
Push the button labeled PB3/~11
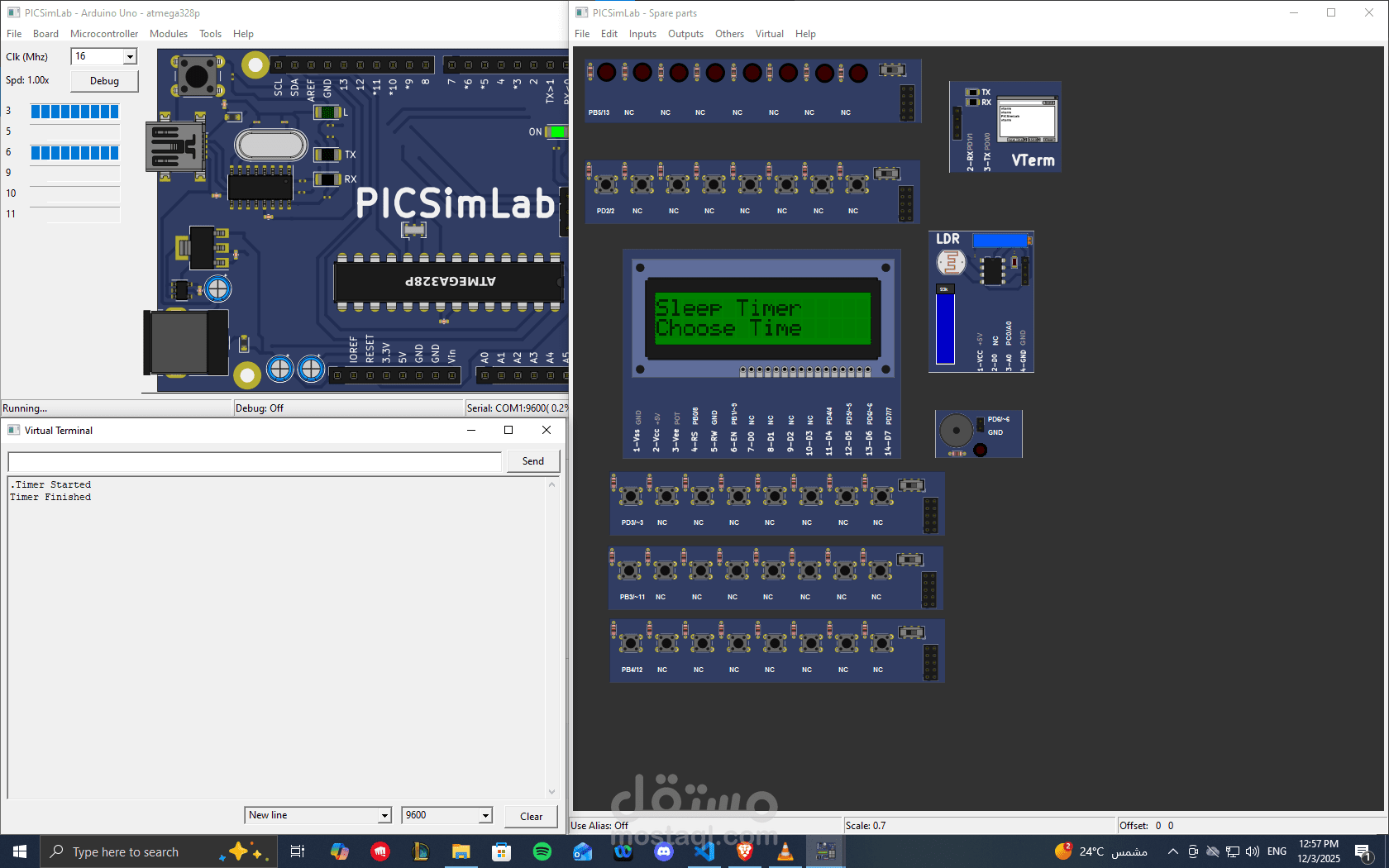point(629,570)
